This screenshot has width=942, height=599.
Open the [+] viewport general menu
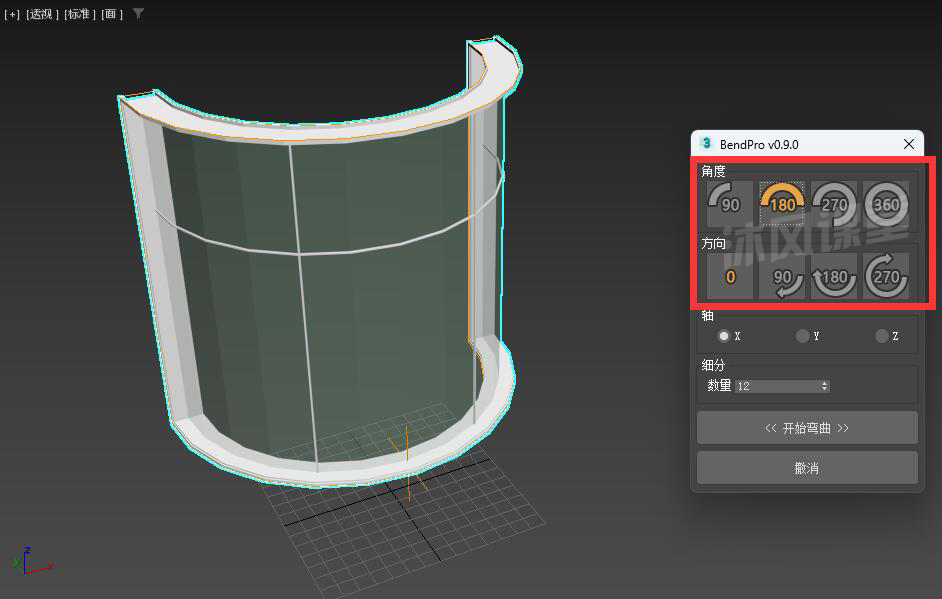click(12, 14)
